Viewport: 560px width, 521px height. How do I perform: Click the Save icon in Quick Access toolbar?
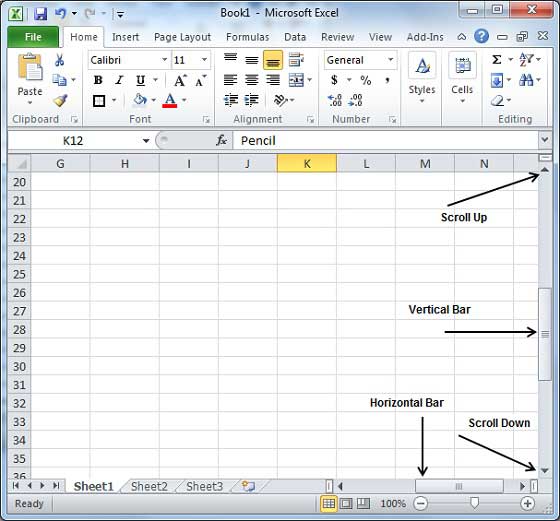pyautogui.click(x=40, y=14)
